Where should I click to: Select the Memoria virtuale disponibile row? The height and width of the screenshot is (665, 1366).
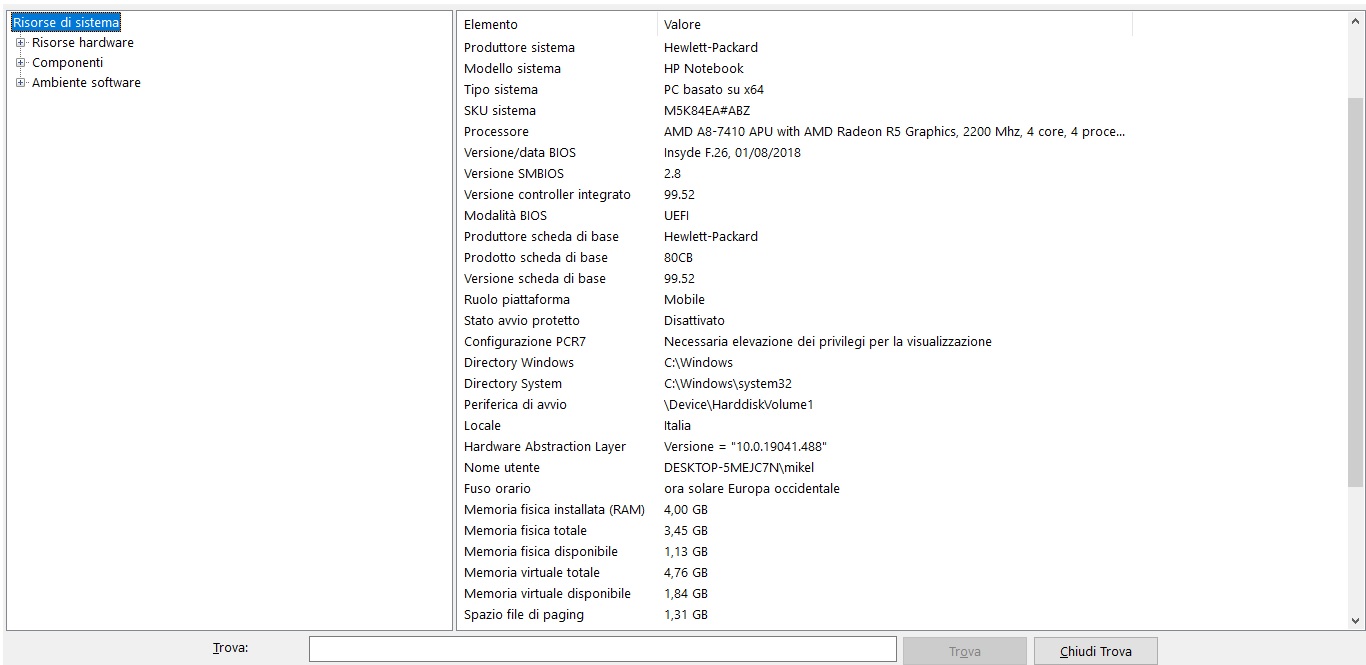point(795,593)
